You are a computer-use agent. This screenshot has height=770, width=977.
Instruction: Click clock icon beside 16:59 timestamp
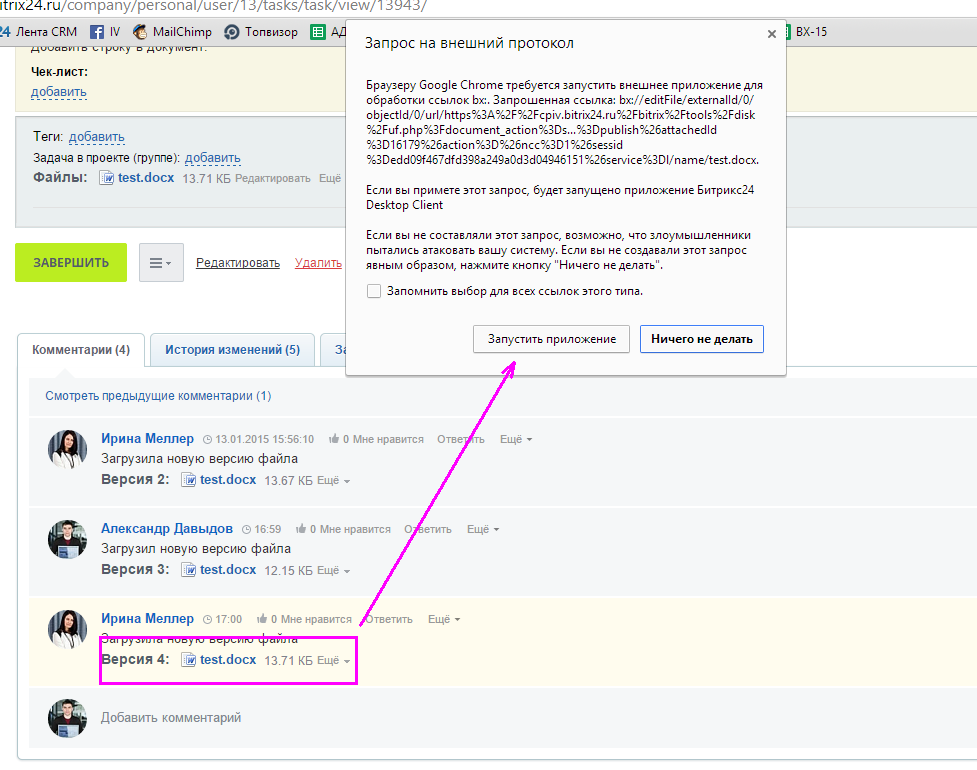[x=246, y=530]
